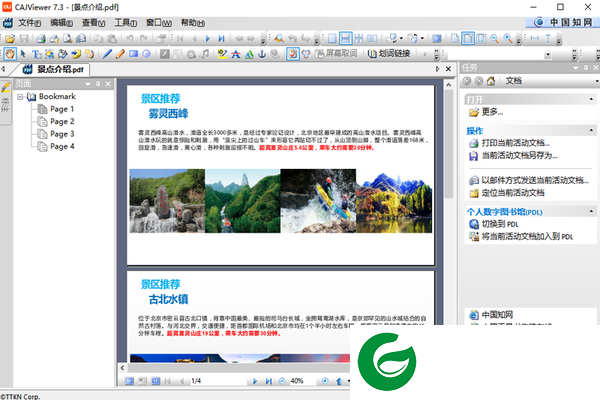Screen dimensions: 600x400
Task: Click the search binoculars icon in toolbar
Action: [279, 38]
